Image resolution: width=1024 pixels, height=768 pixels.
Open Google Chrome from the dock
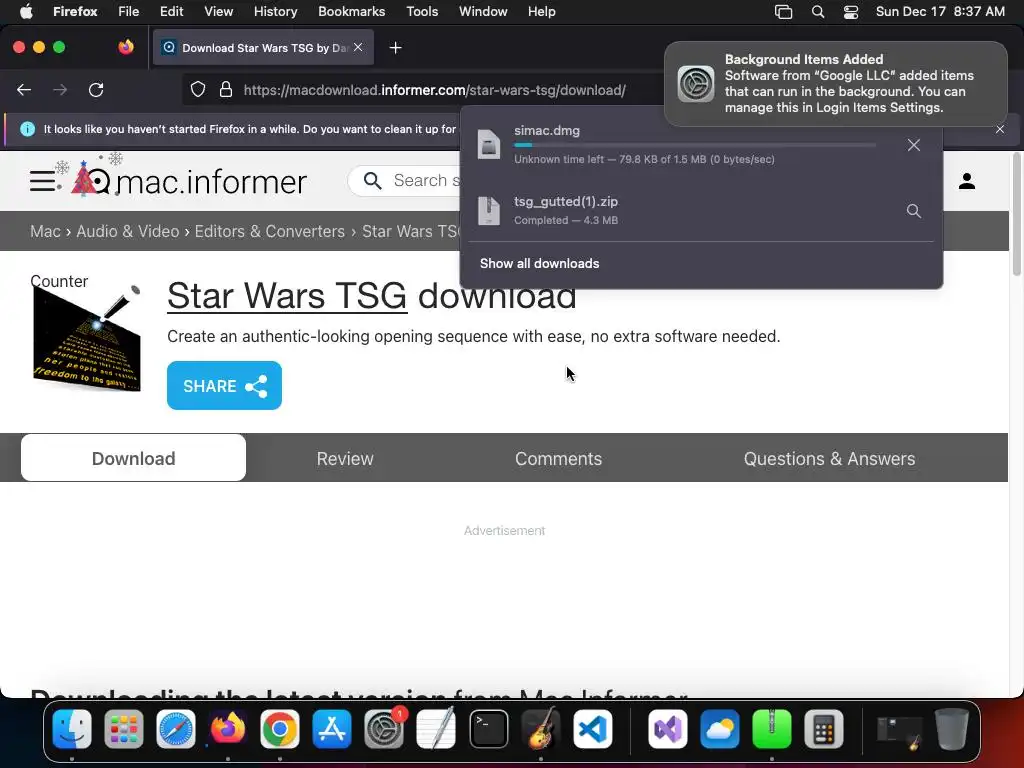click(280, 729)
